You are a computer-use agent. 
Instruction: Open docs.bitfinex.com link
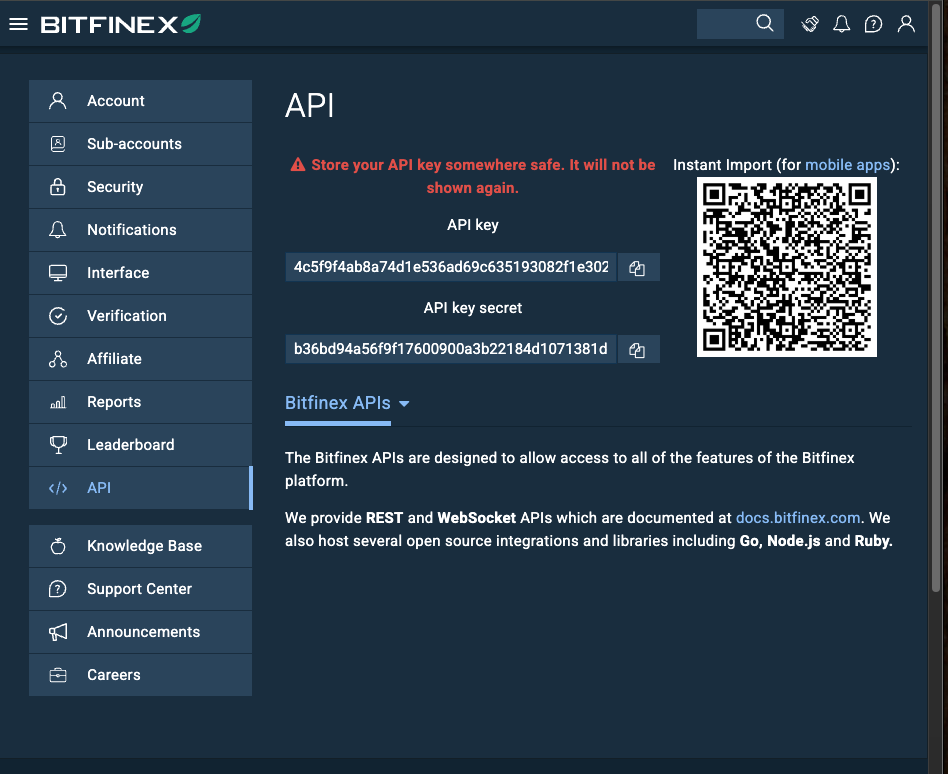(x=797, y=518)
